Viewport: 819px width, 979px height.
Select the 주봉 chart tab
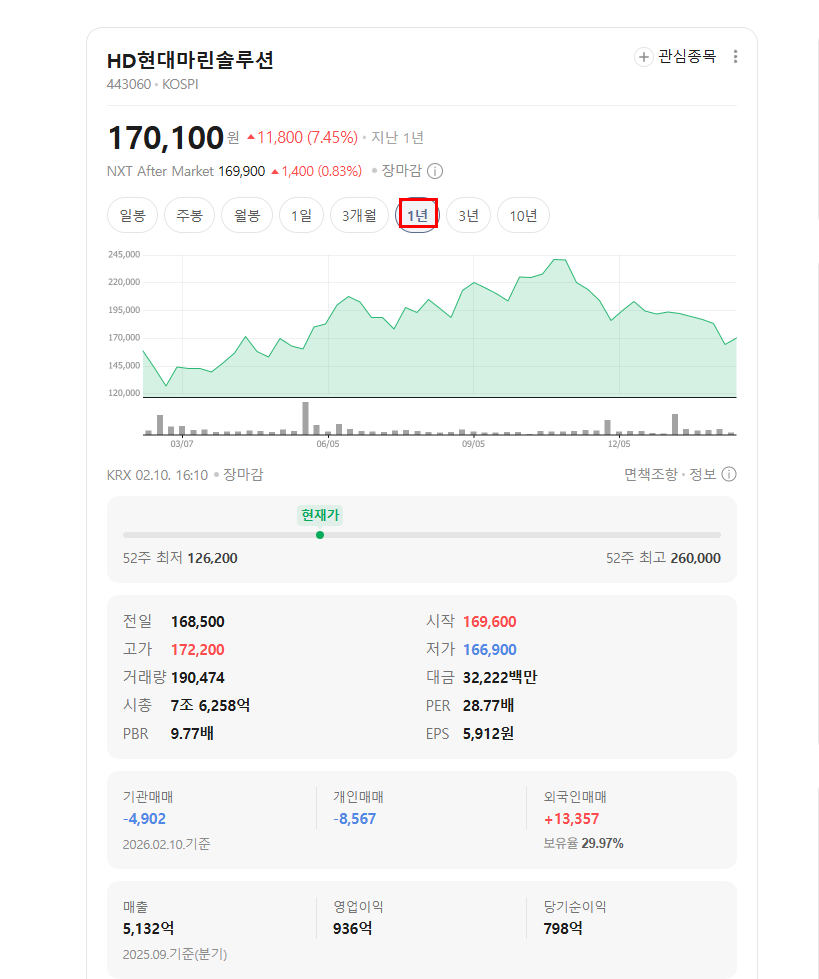[189, 215]
